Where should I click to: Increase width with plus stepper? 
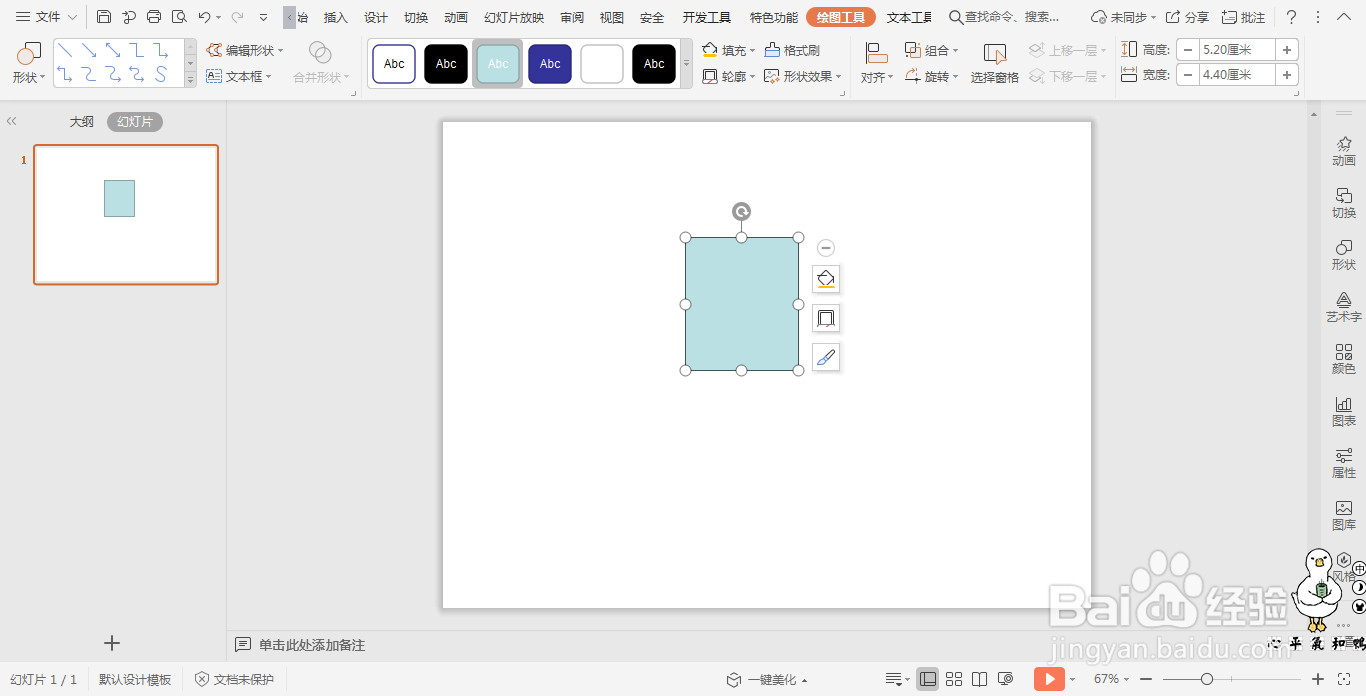pyautogui.click(x=1287, y=74)
